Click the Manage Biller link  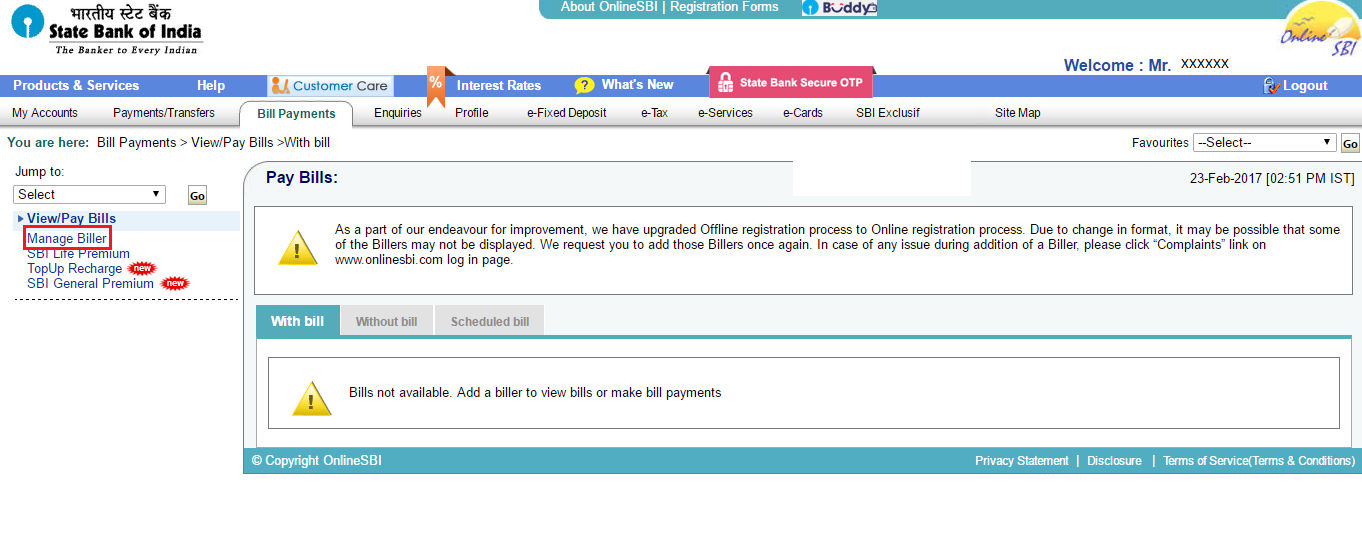click(67, 238)
